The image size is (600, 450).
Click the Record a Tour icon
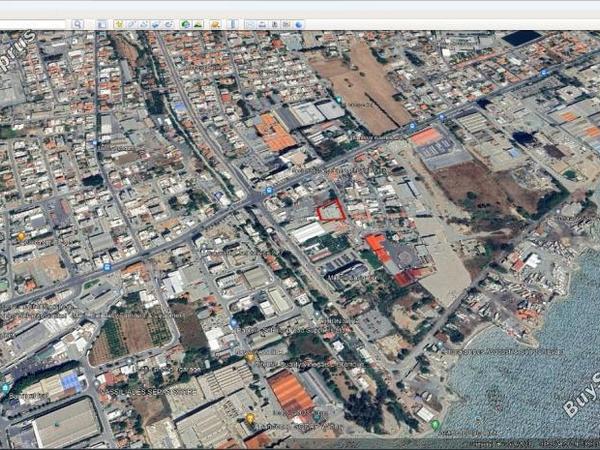[x=169, y=24]
